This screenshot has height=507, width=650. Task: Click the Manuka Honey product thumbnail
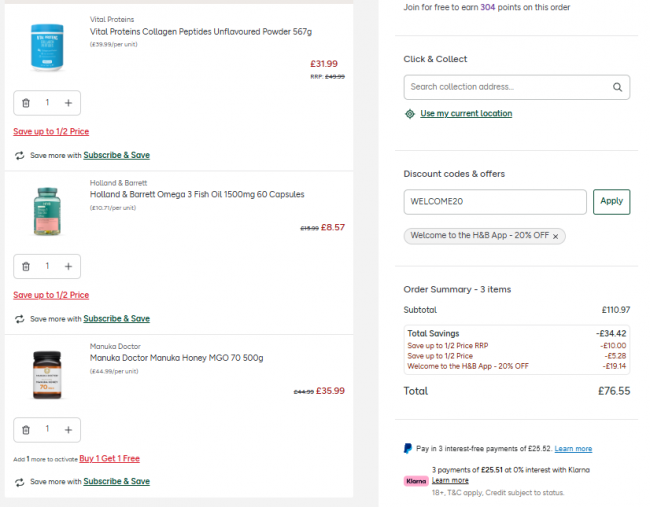(x=47, y=374)
